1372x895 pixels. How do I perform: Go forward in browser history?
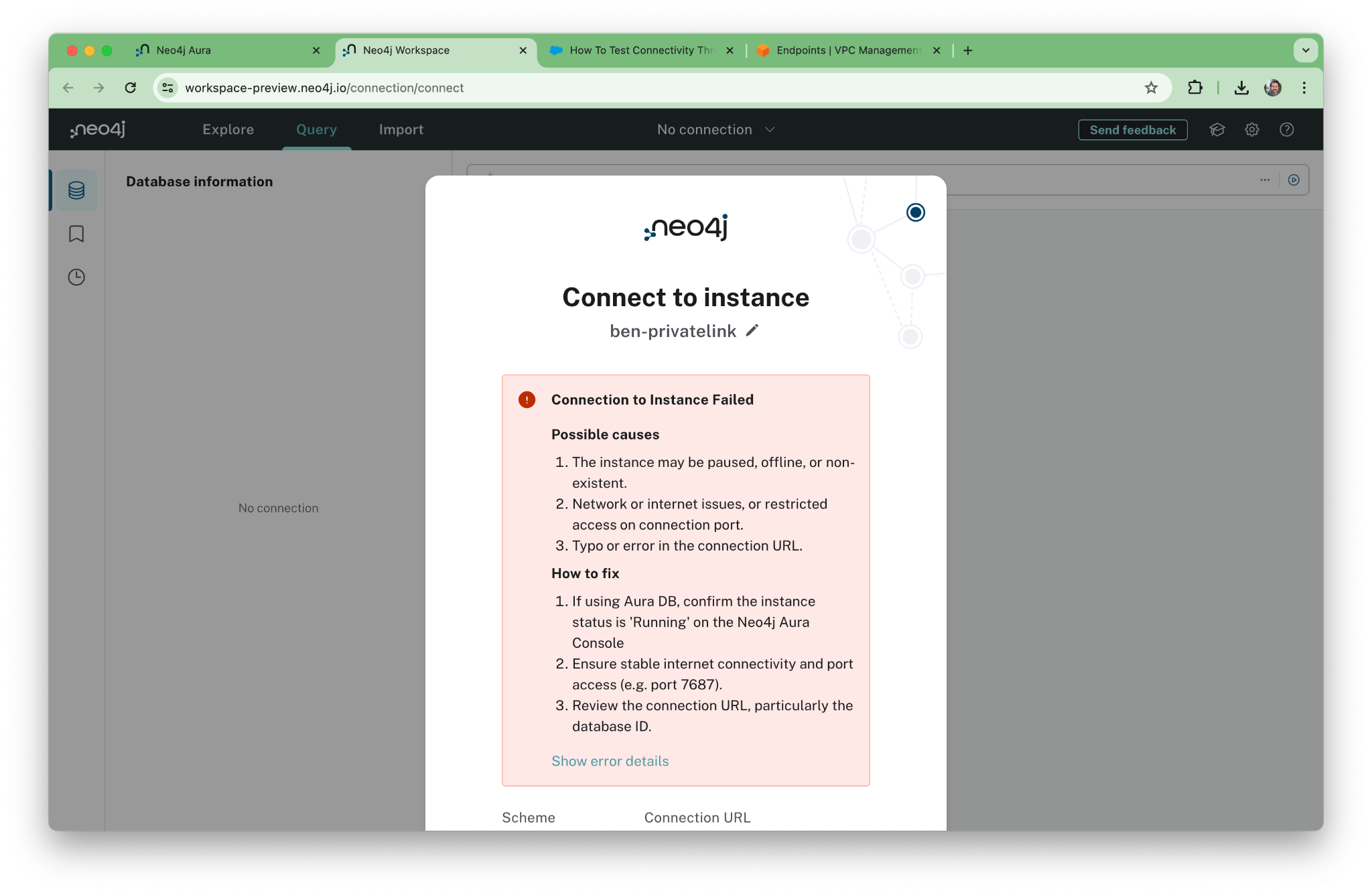pos(99,88)
